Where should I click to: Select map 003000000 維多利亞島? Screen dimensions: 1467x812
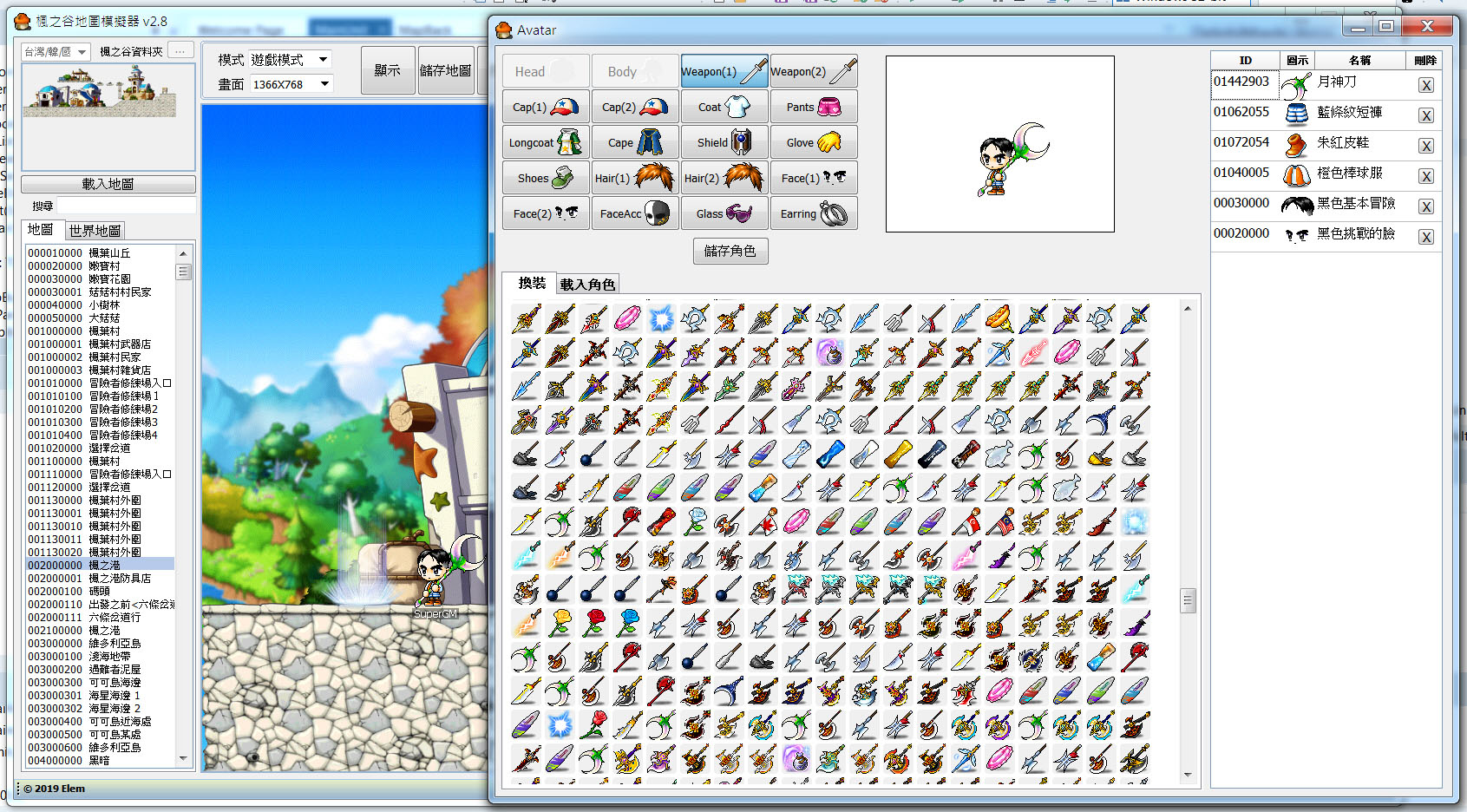pos(100,644)
